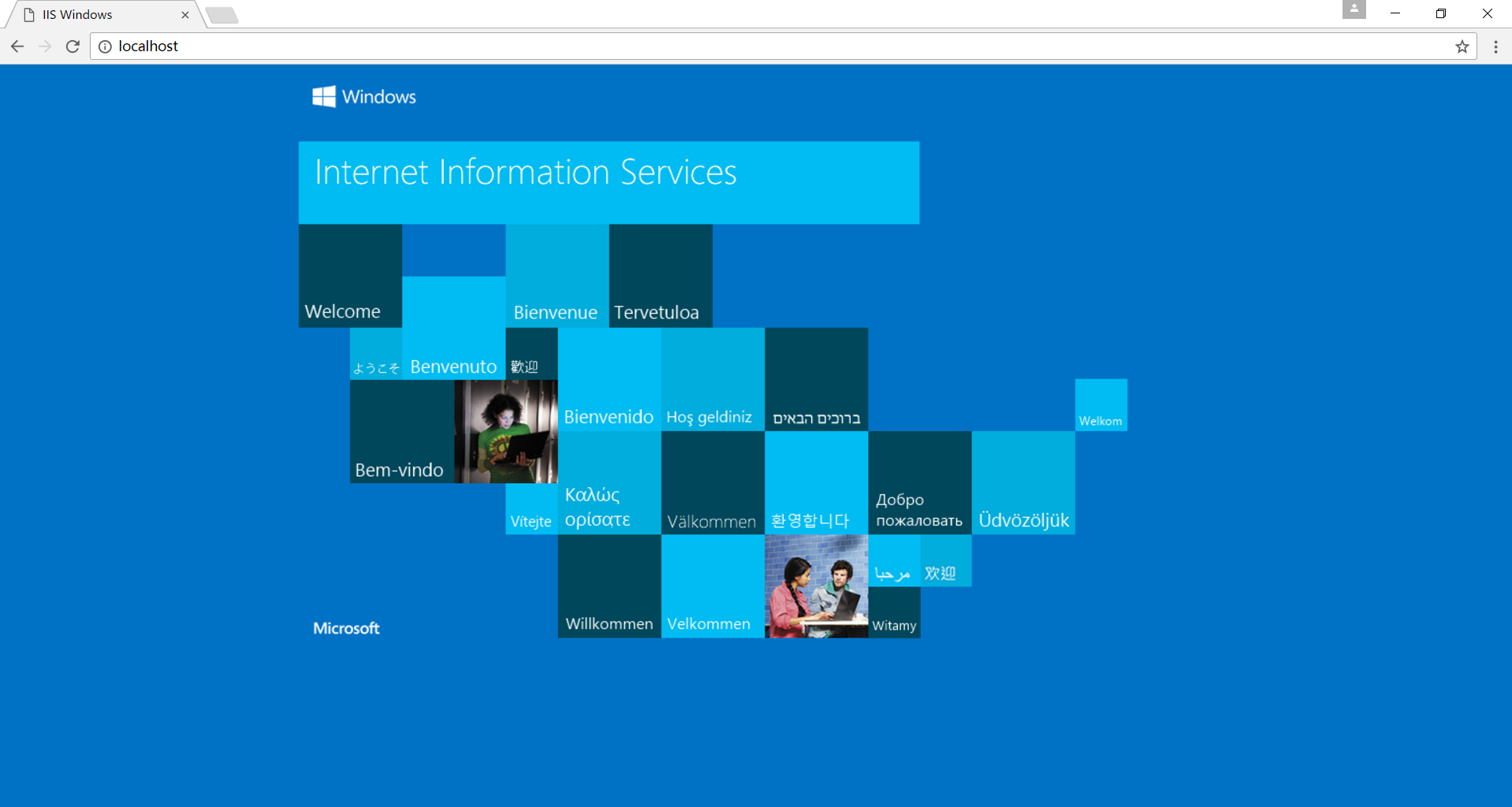Image resolution: width=1512 pixels, height=807 pixels.
Task: Switch to the IIS Windows tab
Action: click(x=102, y=14)
